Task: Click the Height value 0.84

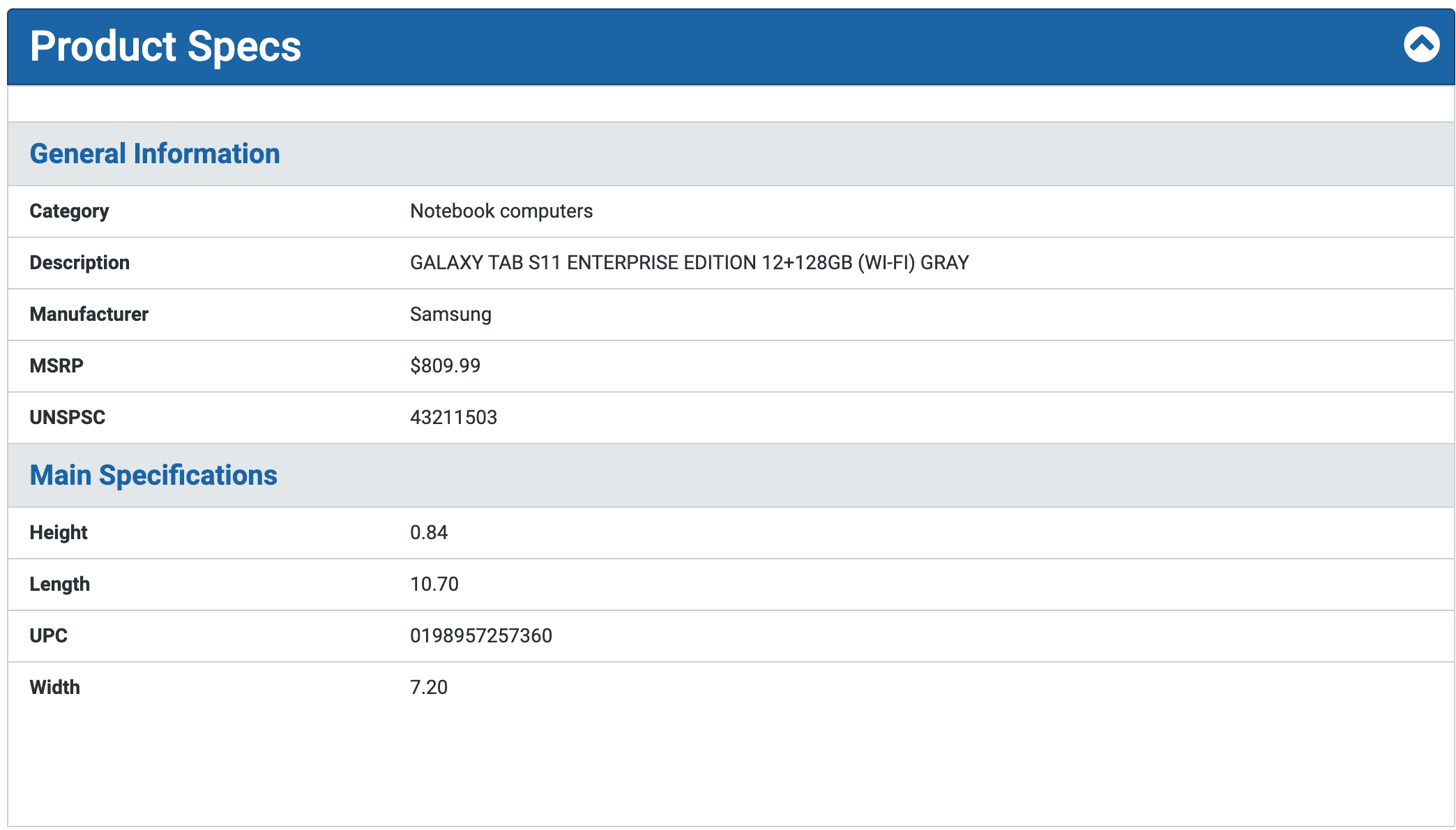Action: 428,532
